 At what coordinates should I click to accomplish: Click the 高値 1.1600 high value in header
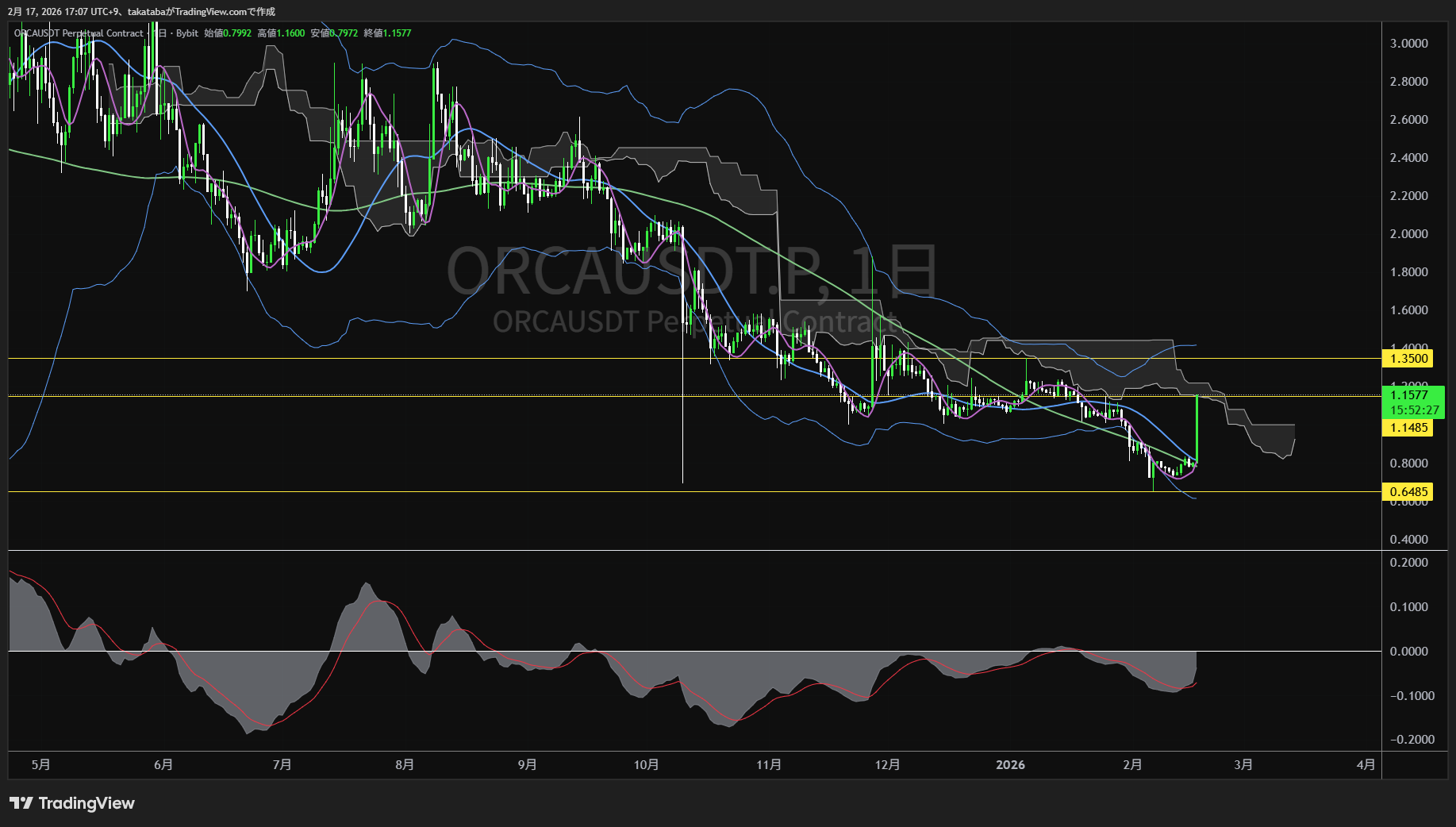point(282,33)
